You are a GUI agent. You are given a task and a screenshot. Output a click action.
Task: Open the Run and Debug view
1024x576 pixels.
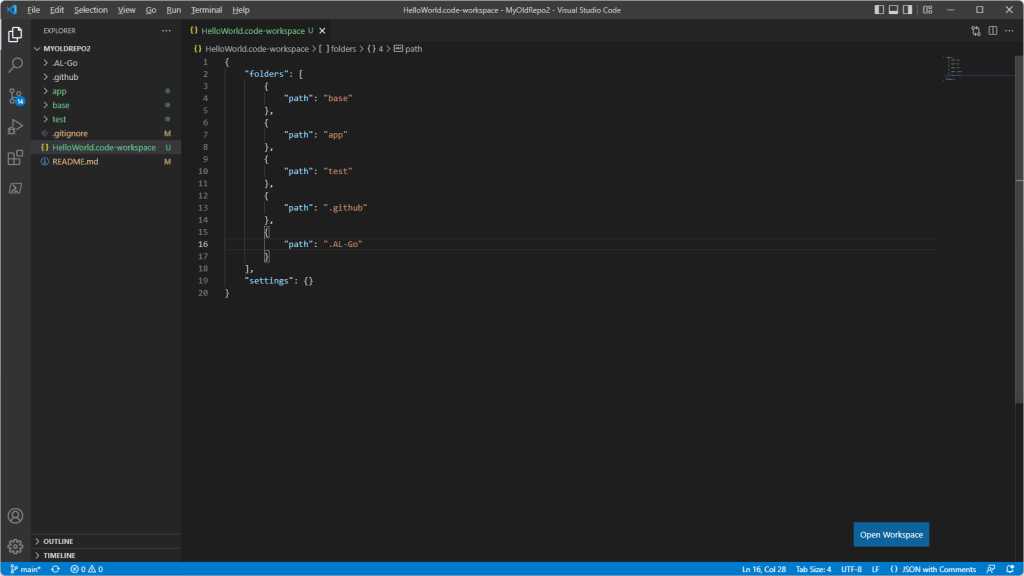click(x=15, y=127)
